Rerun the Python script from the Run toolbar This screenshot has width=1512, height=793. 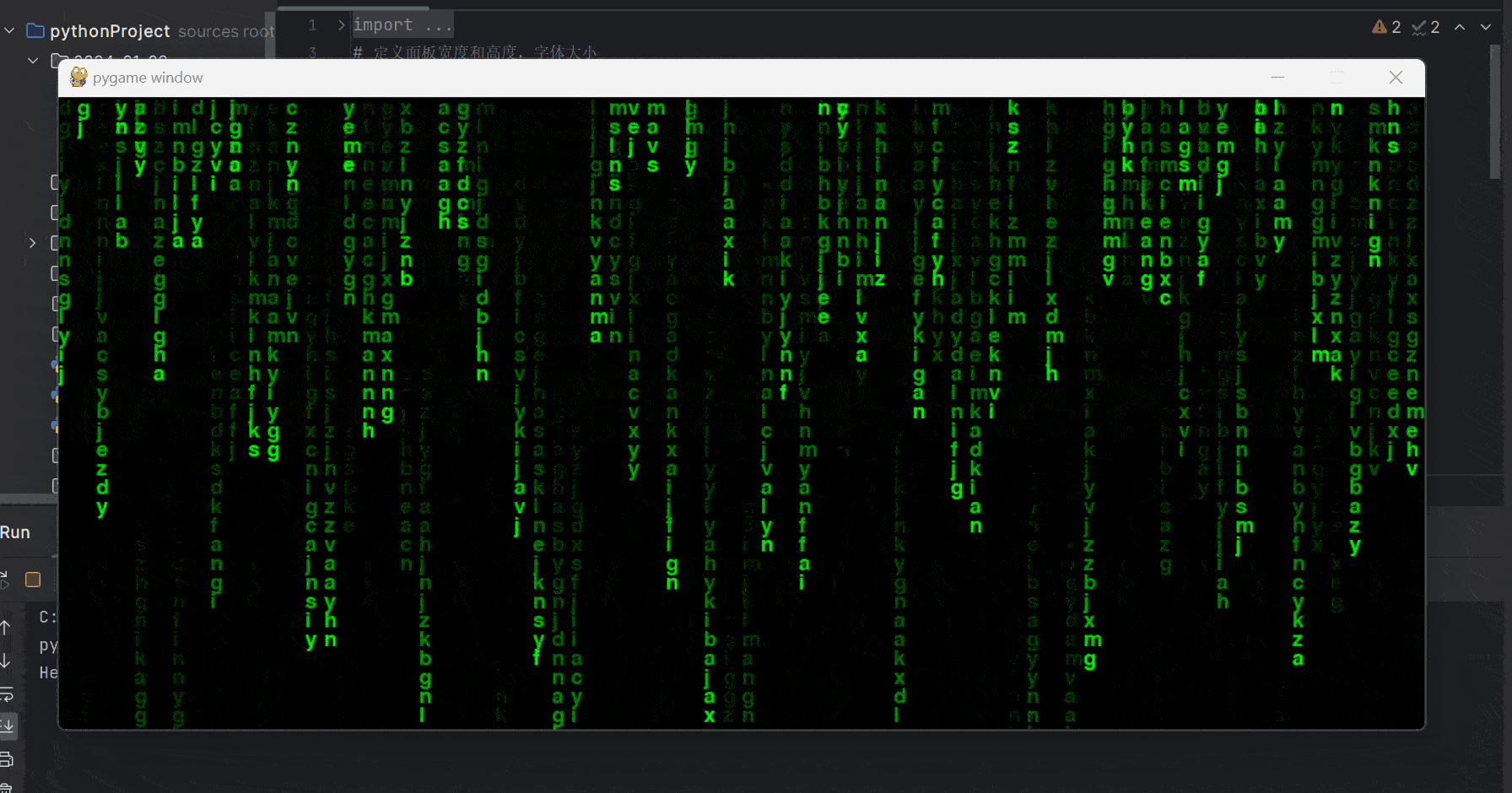coord(5,579)
